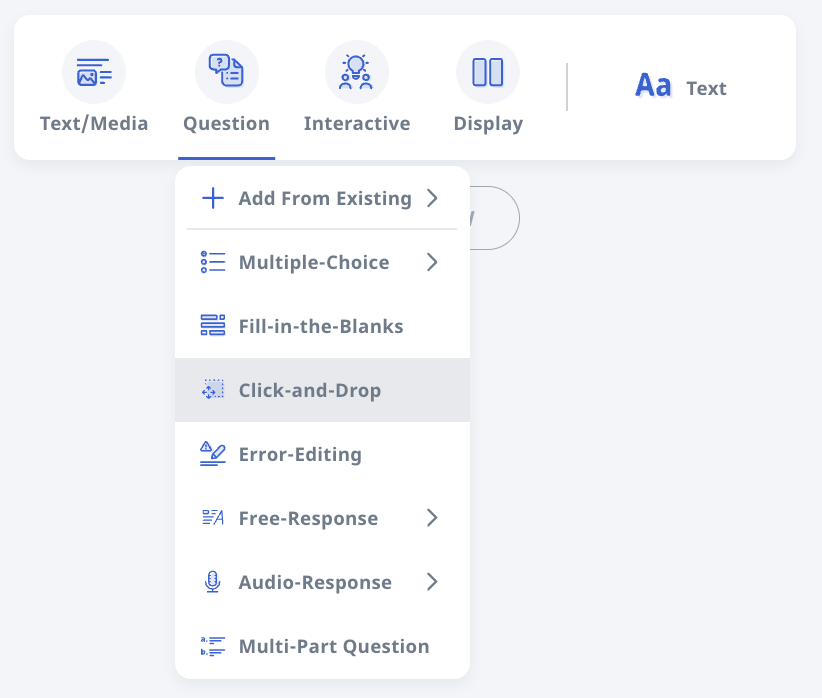Screen dimensions: 822x698
Task: Click the Multiple-Choice bulleted list icon
Action: tap(213, 262)
